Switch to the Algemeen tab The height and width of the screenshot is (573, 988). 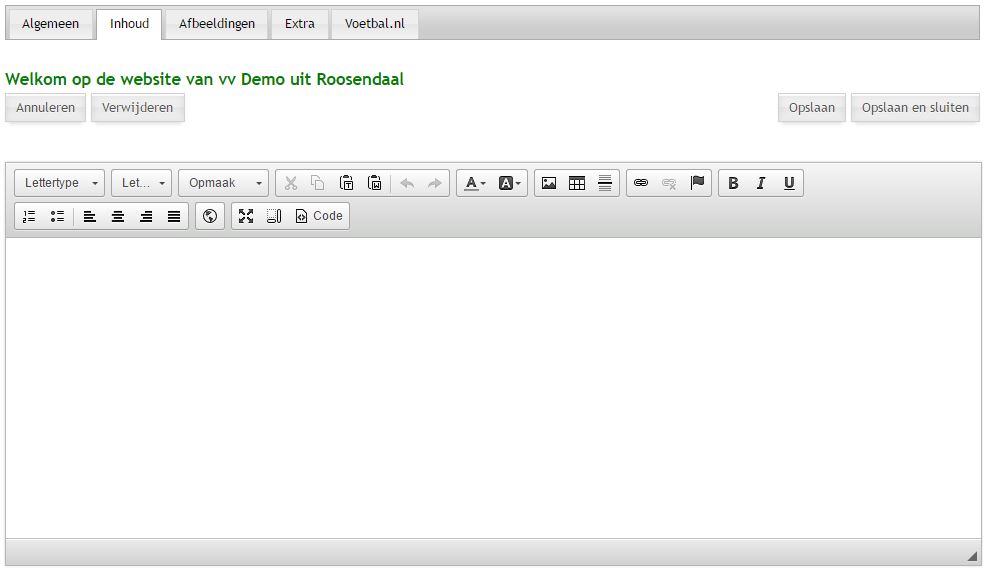pos(50,24)
